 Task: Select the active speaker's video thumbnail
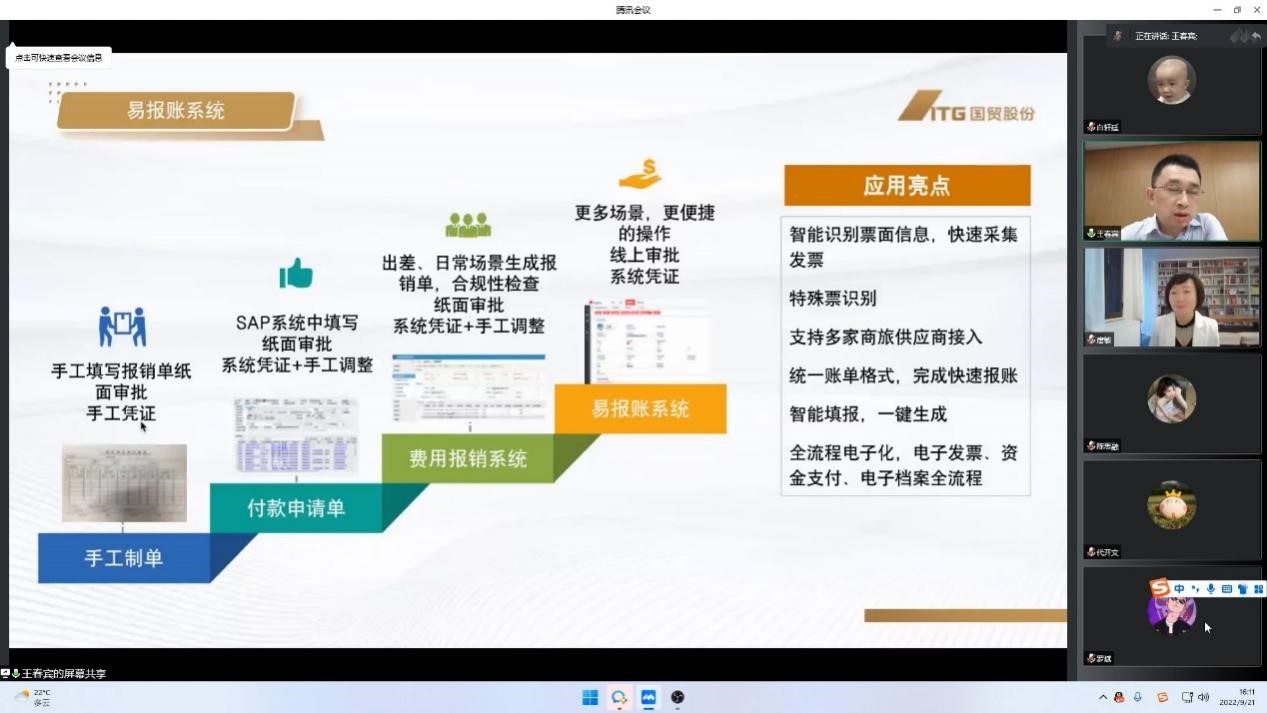1172,190
